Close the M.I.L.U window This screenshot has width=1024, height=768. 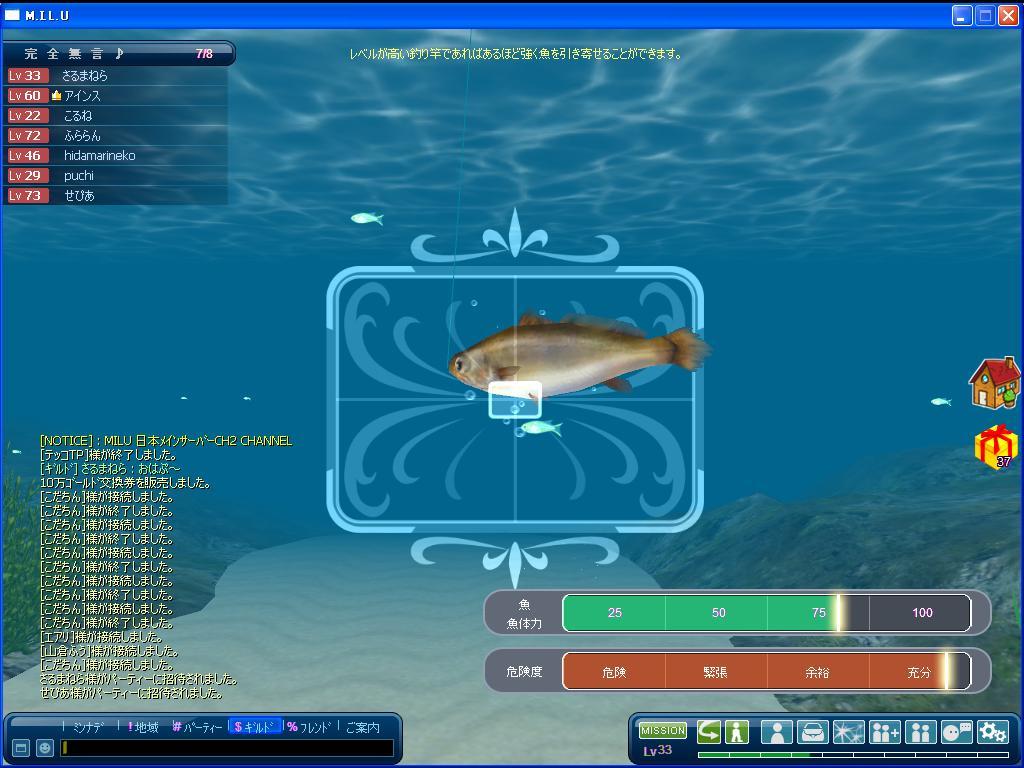pos(1008,16)
